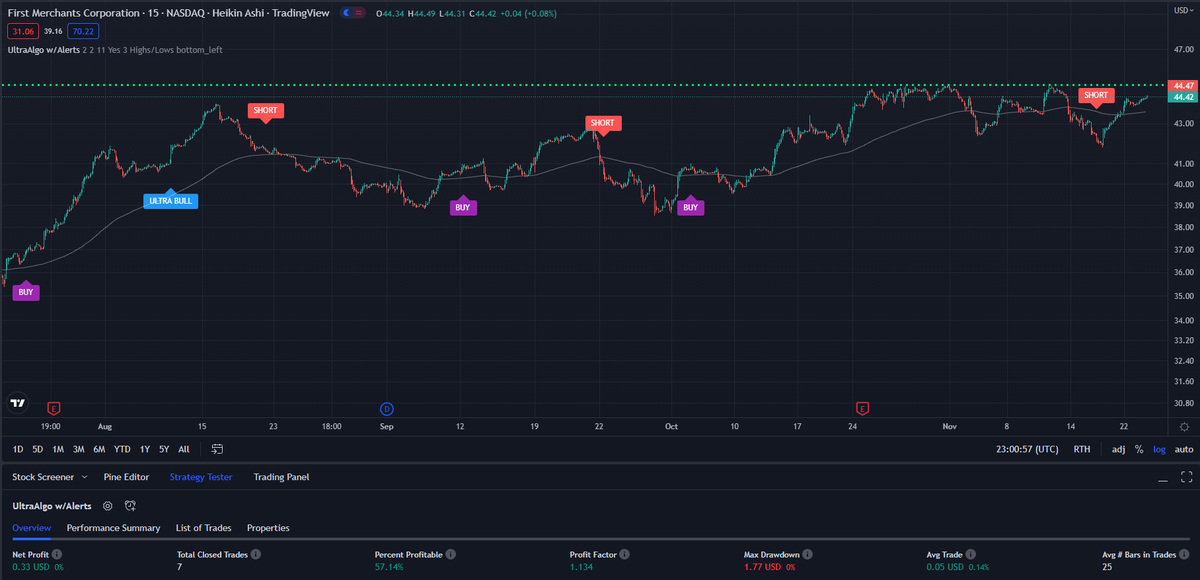
Task: Toggle percent scale mode
Action: 1139,449
